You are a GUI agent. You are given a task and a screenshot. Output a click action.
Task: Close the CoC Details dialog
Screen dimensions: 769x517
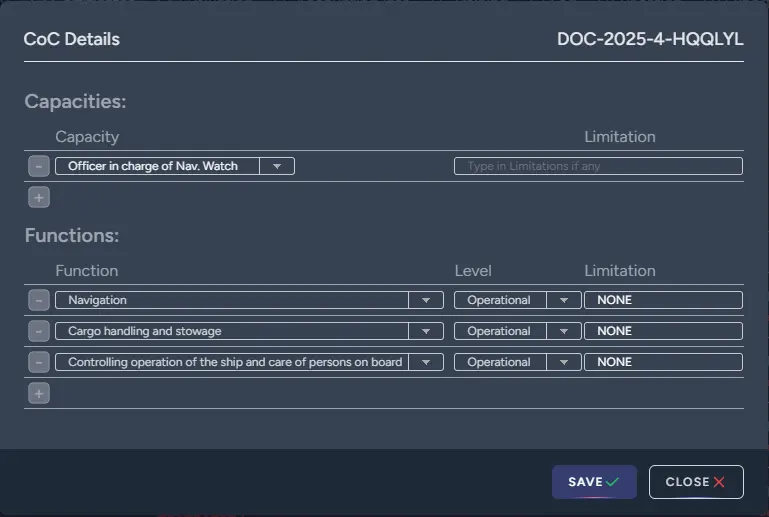696,482
